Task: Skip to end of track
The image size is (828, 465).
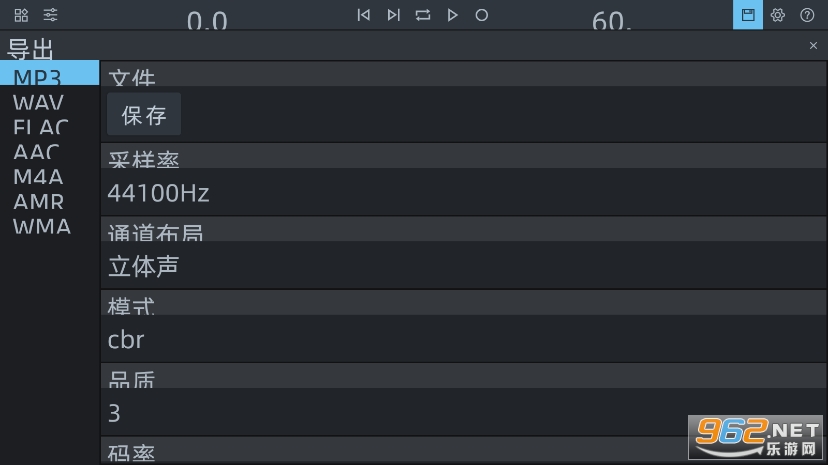Action: (393, 15)
